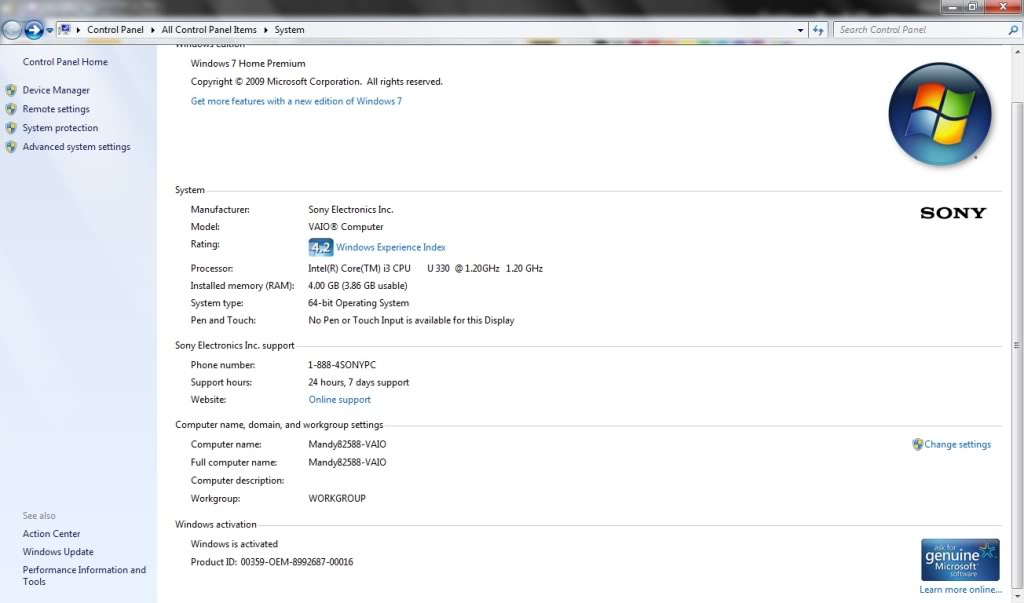
Task: Click Copyright 2009 Microsoft Corporation text
Action: 317,82
